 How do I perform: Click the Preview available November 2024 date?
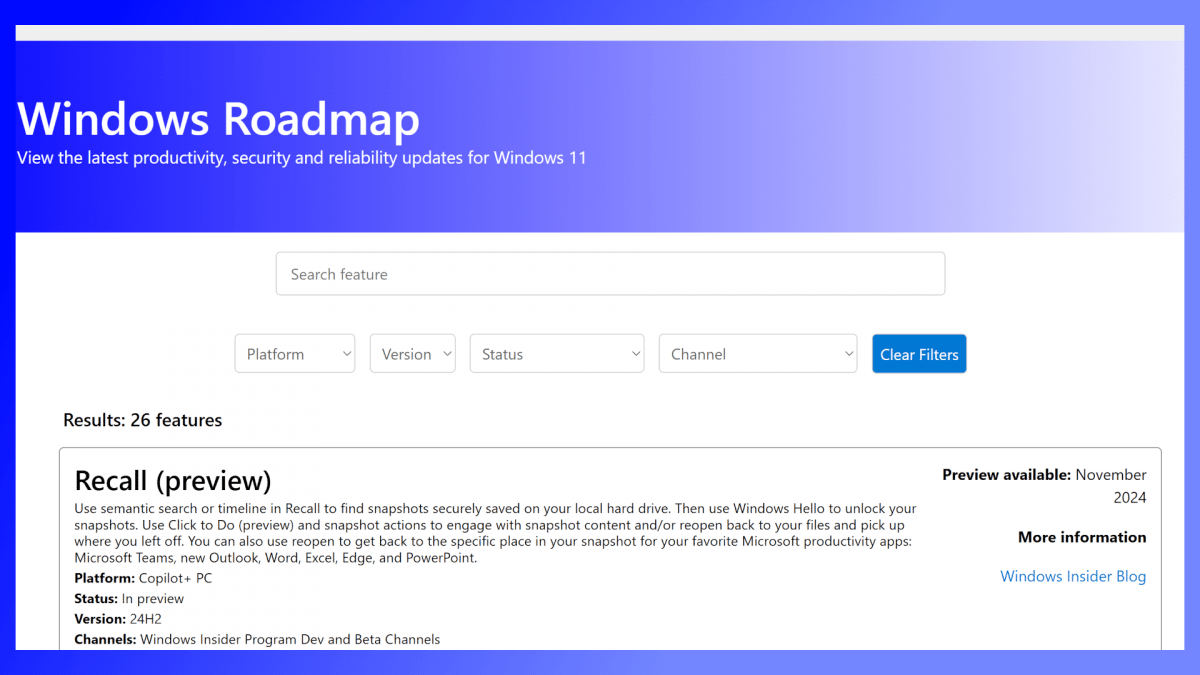(1044, 486)
